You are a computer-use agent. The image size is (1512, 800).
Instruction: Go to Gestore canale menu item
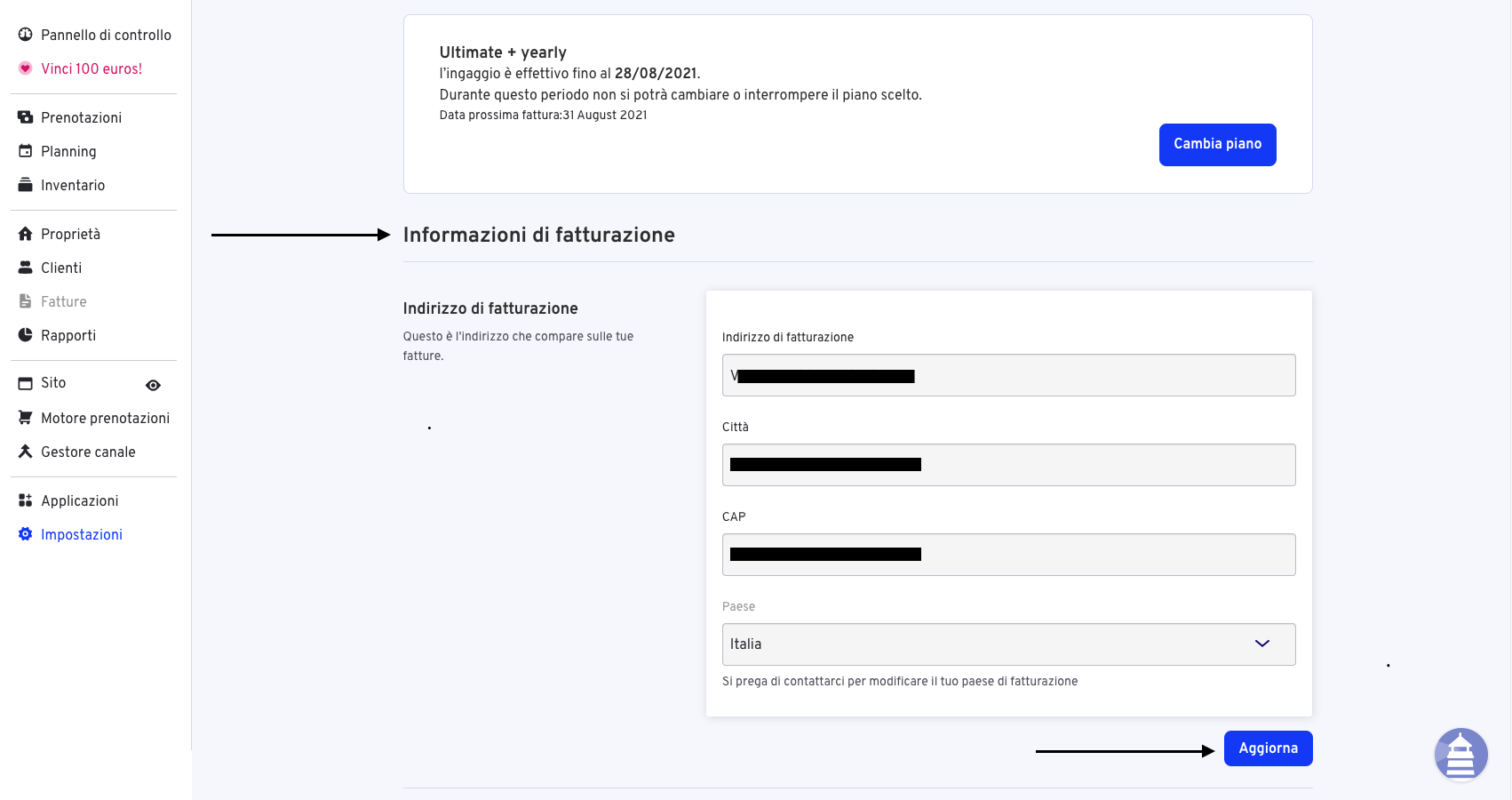88,452
